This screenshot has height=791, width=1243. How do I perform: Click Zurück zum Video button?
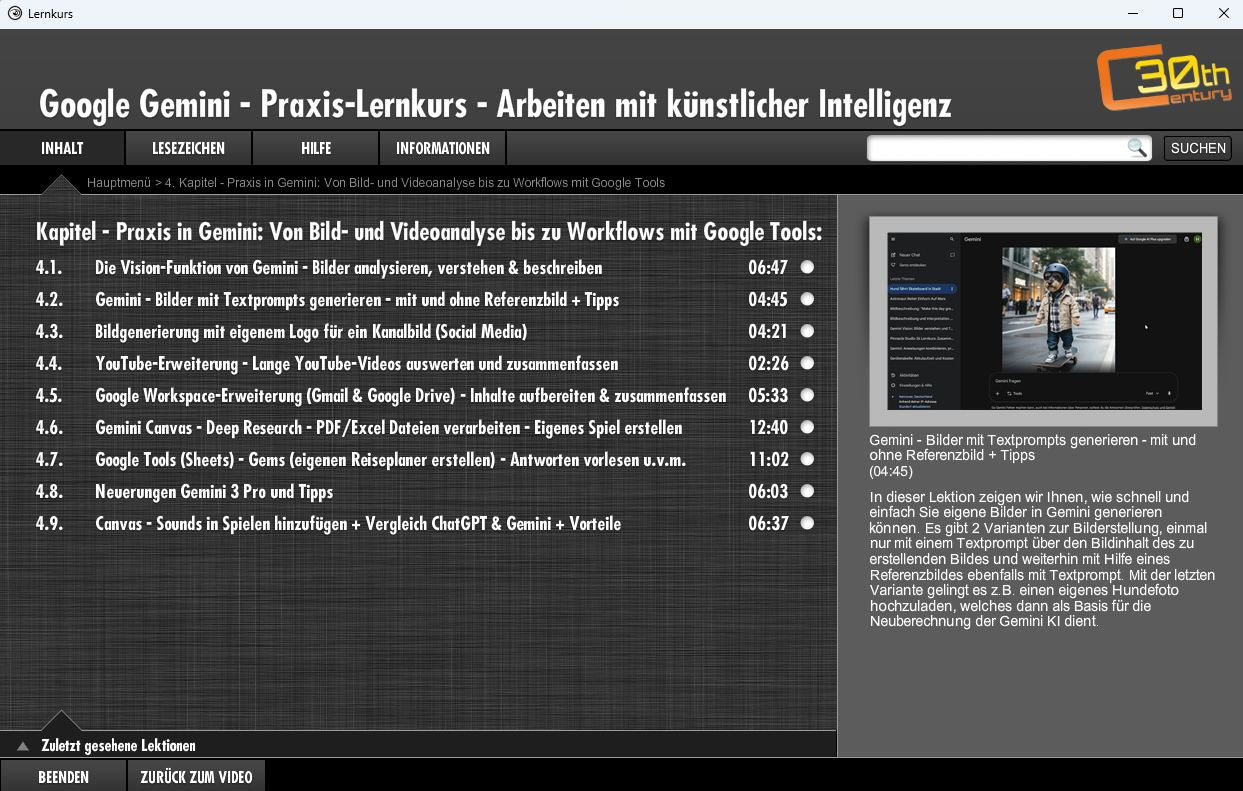point(196,777)
